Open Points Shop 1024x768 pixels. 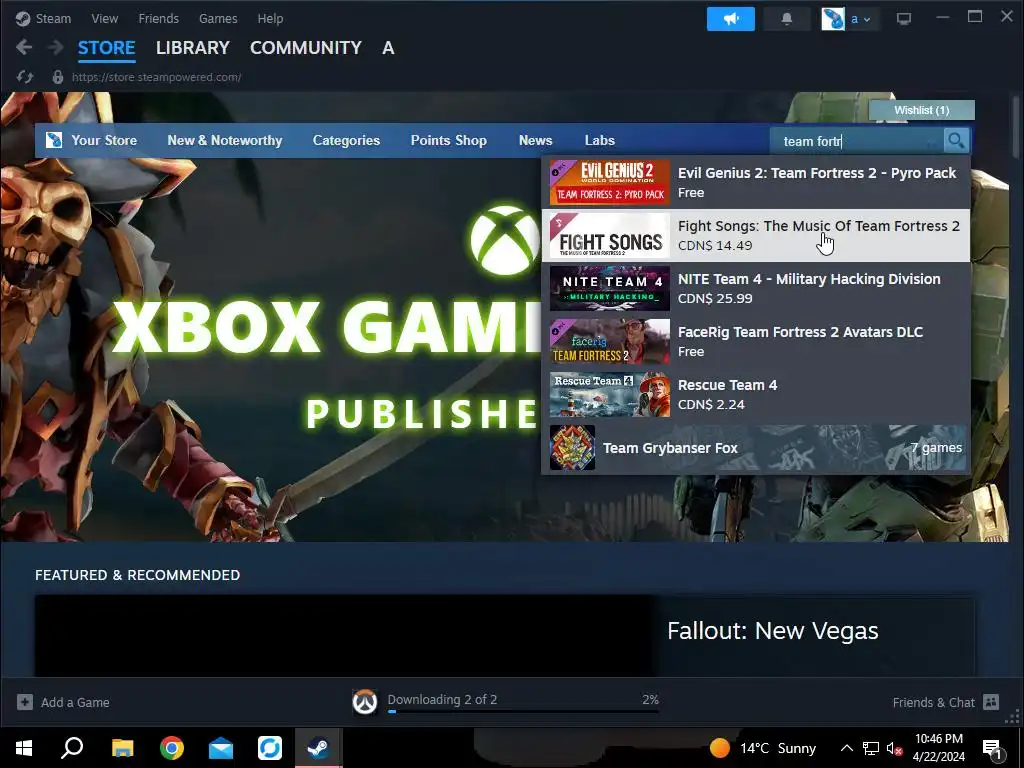click(449, 140)
